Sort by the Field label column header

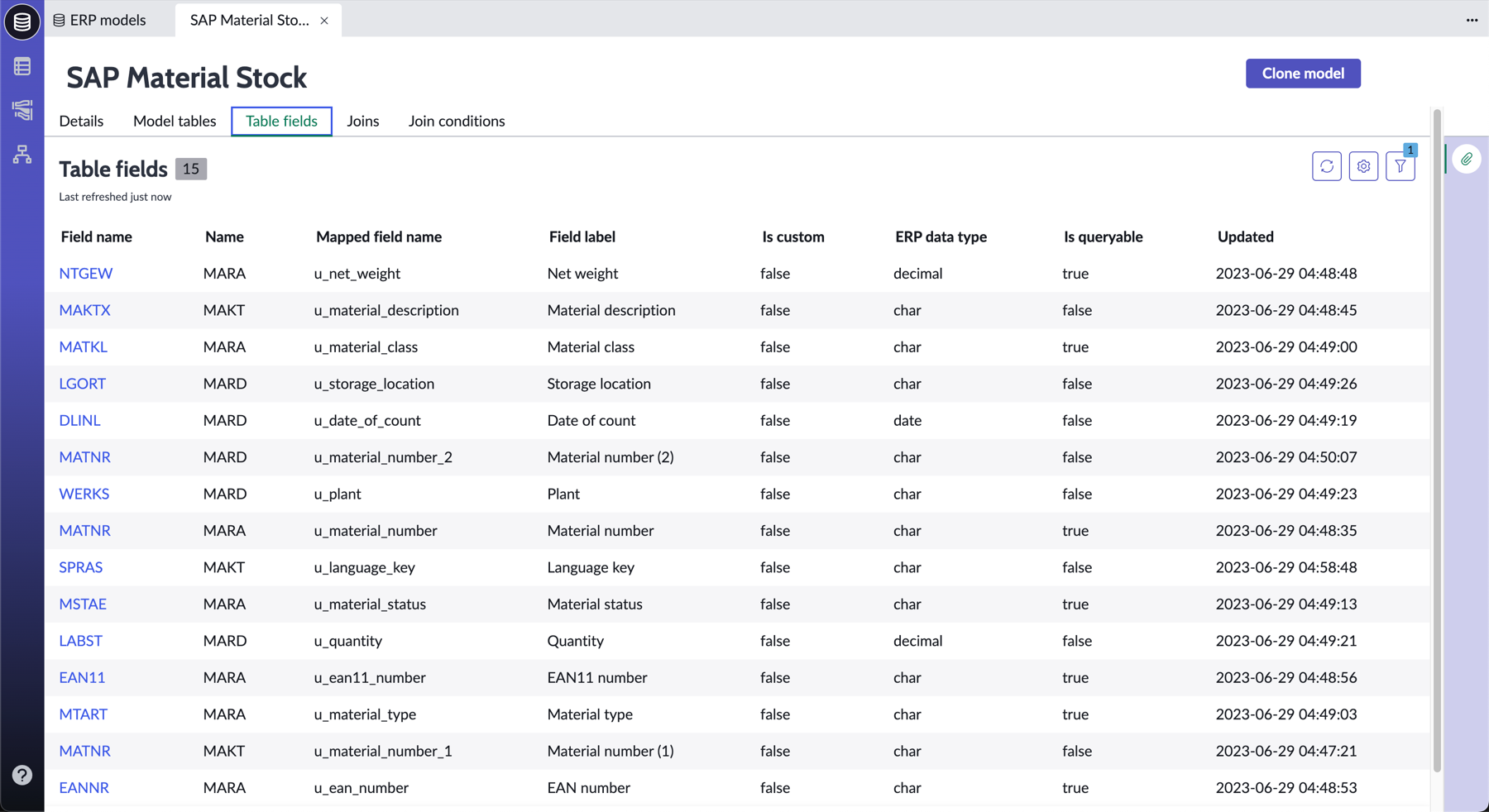pos(582,236)
